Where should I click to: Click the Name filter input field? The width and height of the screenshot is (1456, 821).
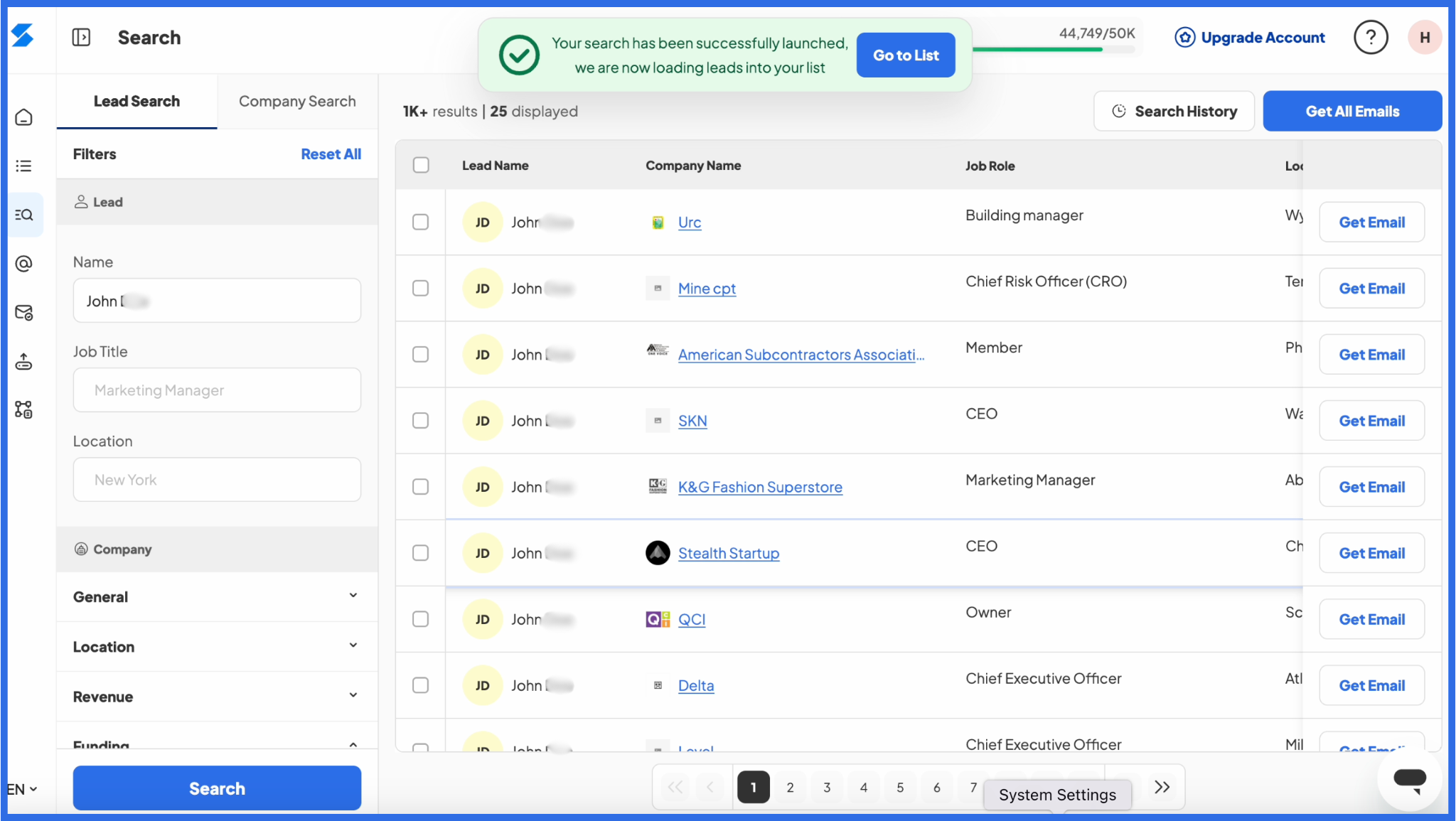click(x=217, y=300)
